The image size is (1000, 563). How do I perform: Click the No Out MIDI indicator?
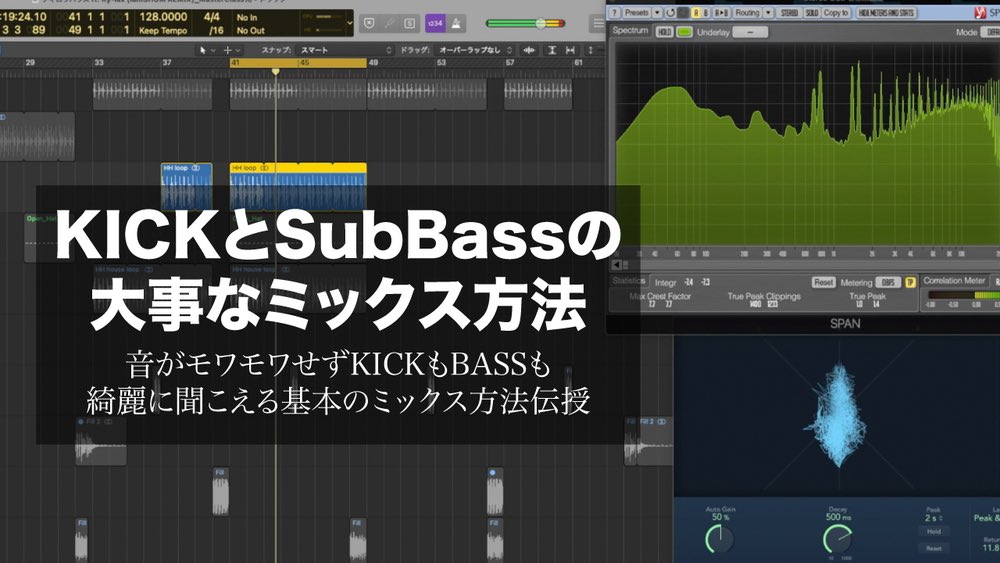coord(250,30)
